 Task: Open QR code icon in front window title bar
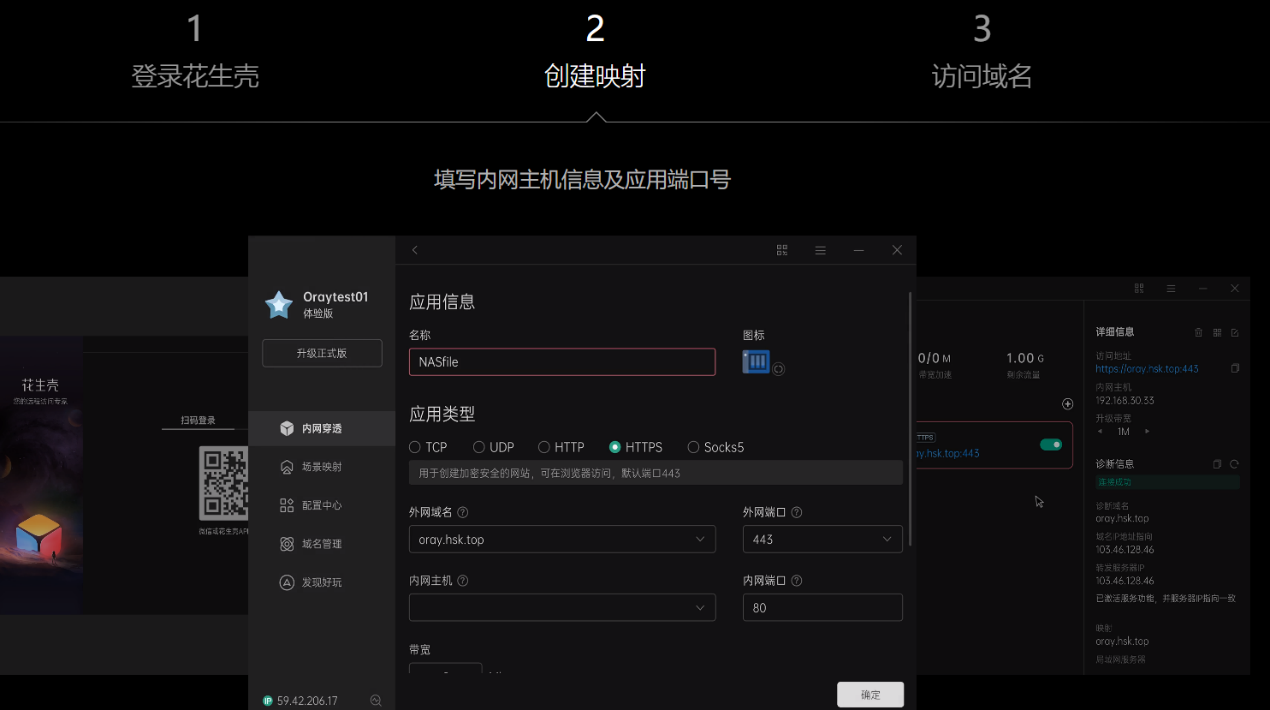coord(782,250)
